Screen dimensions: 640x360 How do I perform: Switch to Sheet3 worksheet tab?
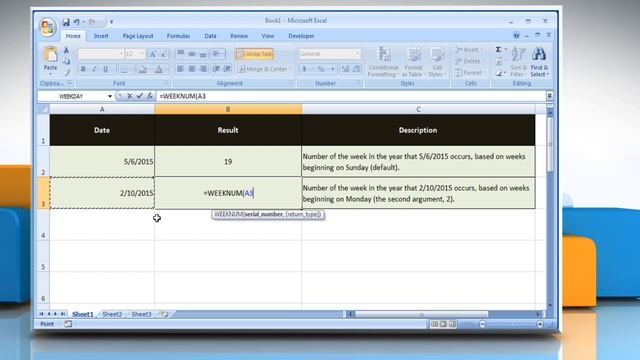pos(141,314)
